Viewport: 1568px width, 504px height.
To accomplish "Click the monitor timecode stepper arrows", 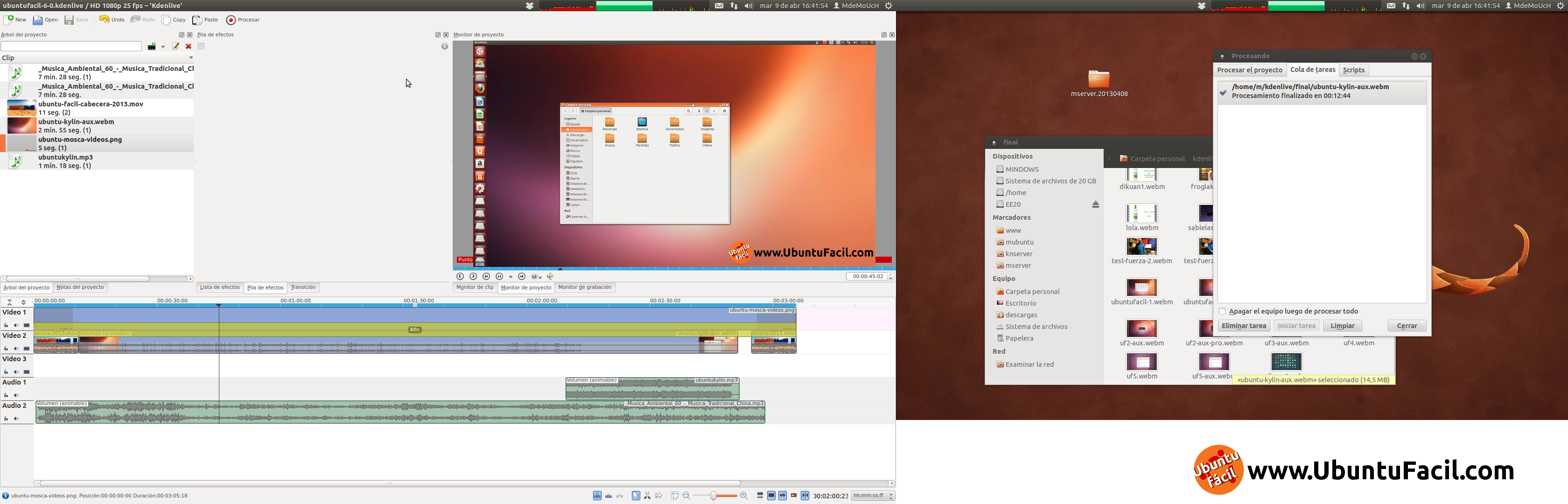I will click(x=890, y=276).
